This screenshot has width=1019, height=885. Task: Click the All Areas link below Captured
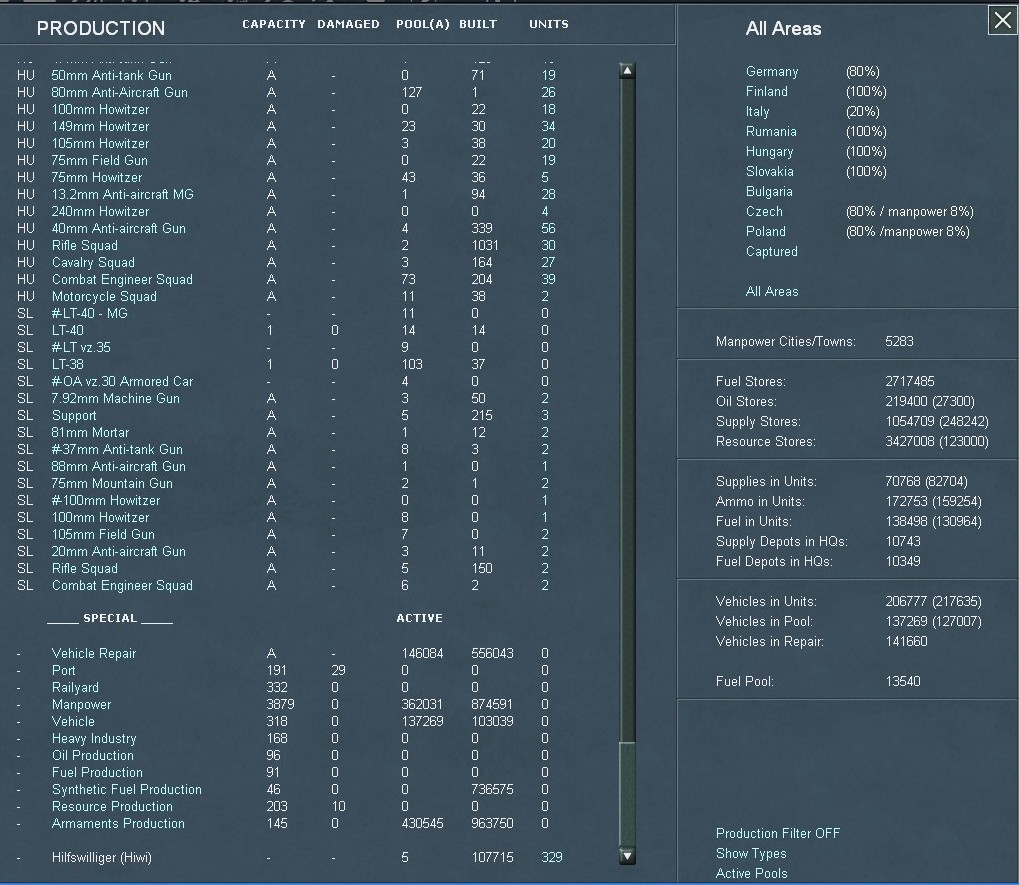(x=772, y=291)
